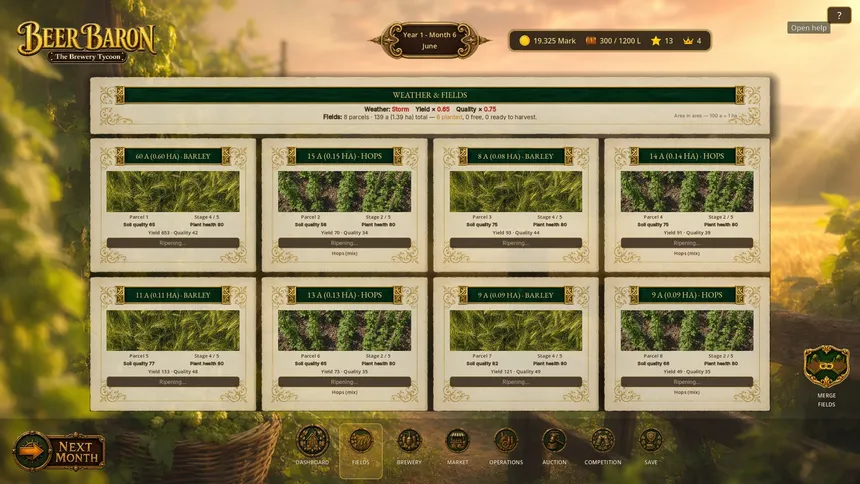Click the Save game icon
Screen dimensions: 860x484
(x=650, y=441)
